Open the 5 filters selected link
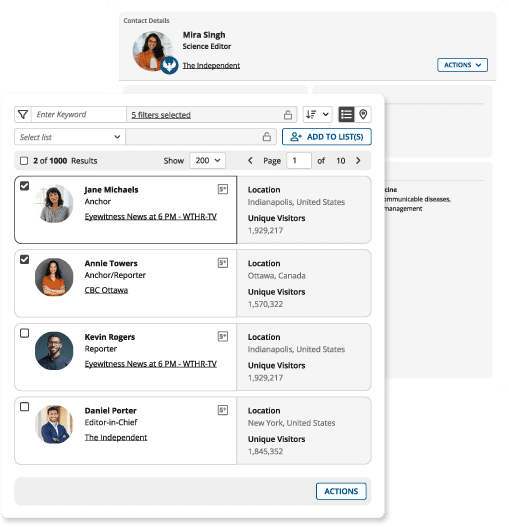Viewport: 509px width, 527px height. [x=161, y=115]
